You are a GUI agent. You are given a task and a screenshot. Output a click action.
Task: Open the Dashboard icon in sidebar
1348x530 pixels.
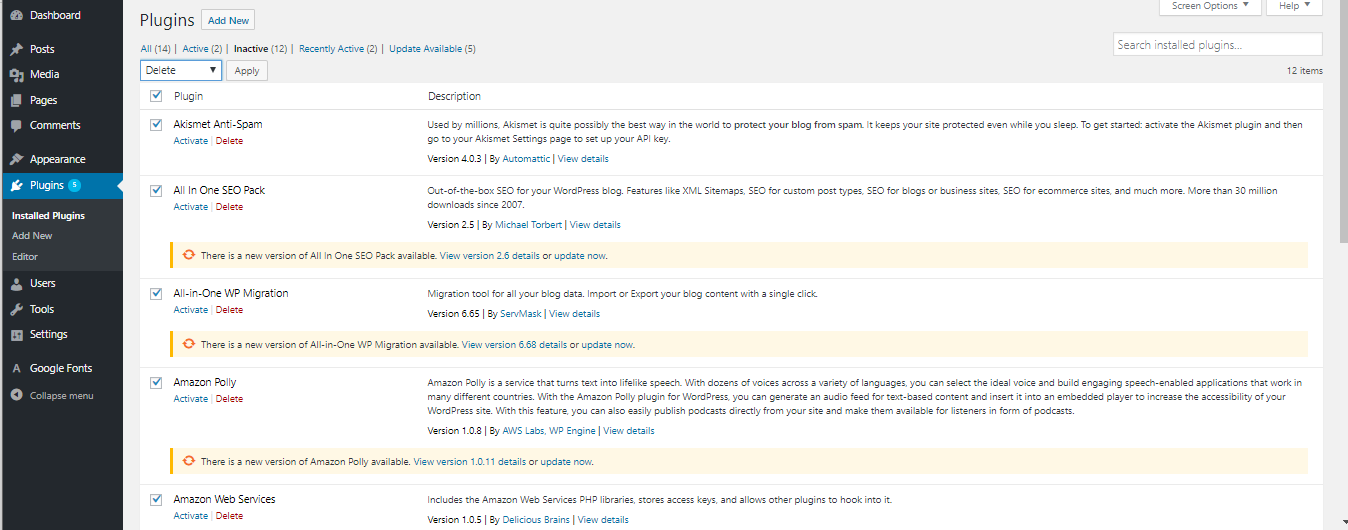pos(16,16)
